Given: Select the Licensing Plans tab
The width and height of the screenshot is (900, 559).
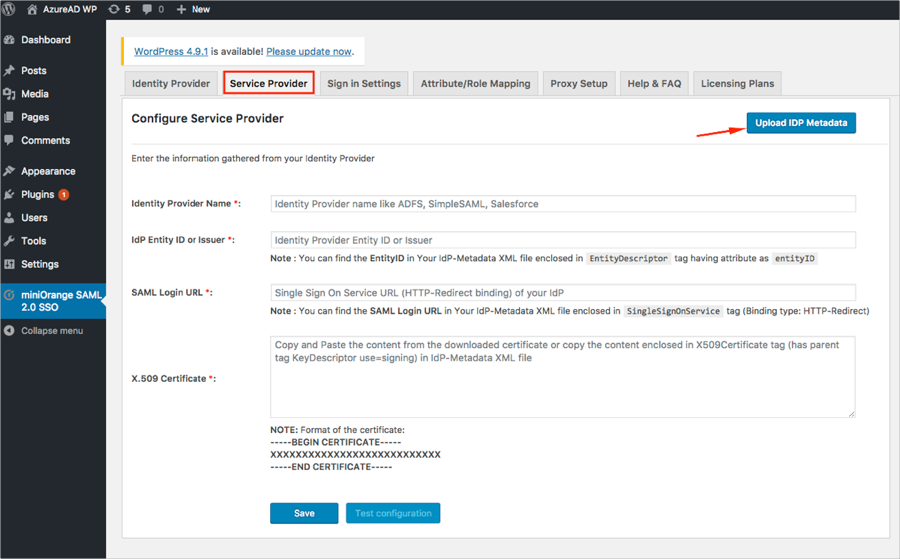Looking at the screenshot, I should (736, 83).
